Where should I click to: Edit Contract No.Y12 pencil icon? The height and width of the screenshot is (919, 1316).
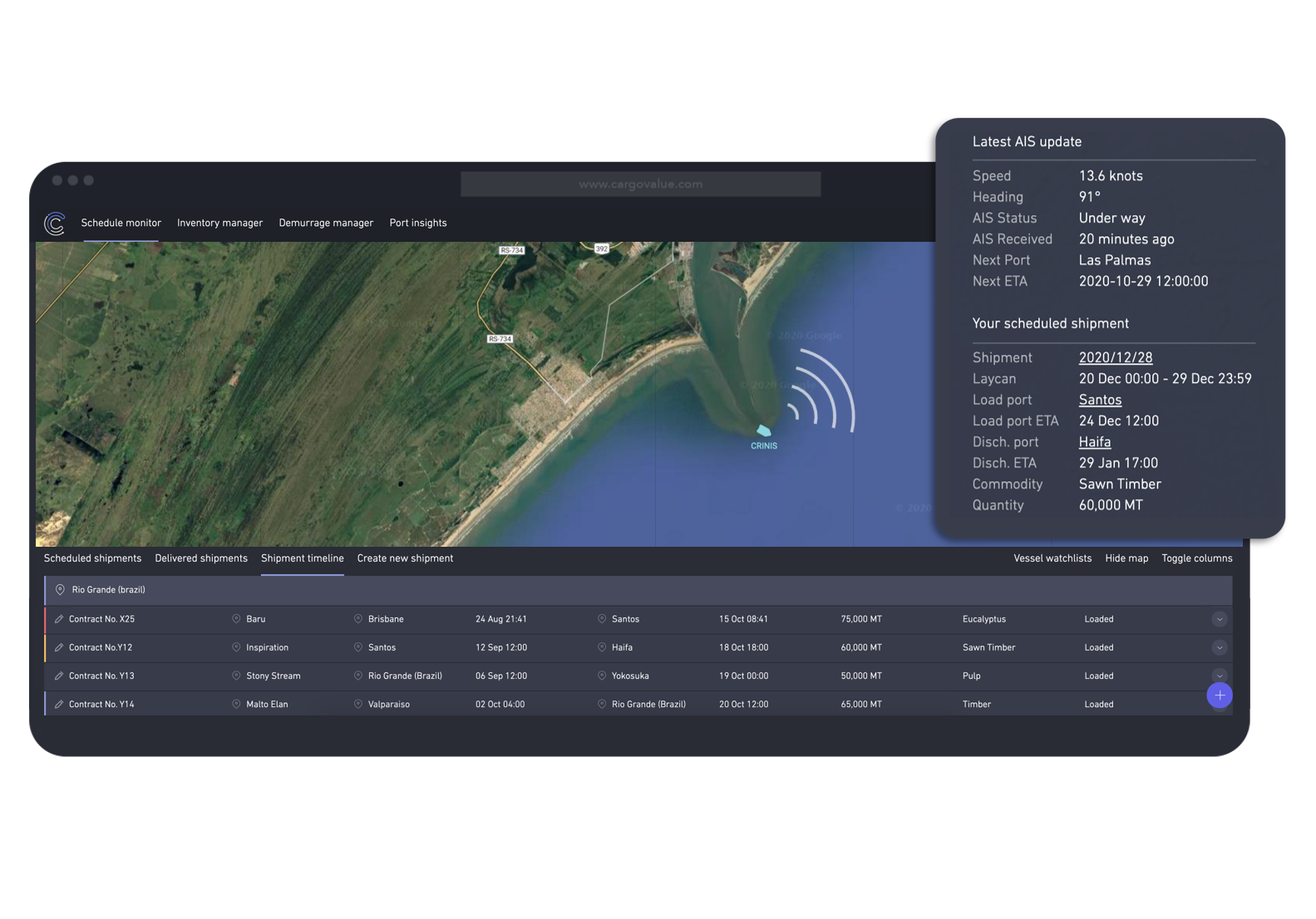(59, 647)
